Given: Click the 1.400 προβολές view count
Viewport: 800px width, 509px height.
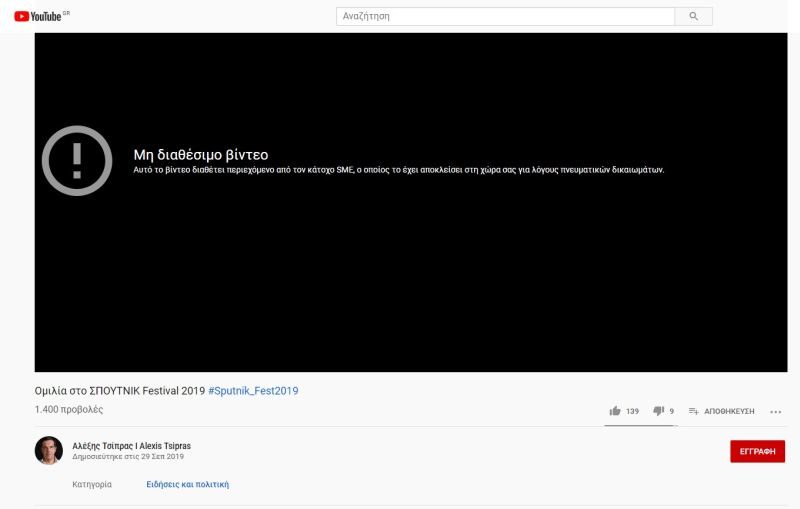Looking at the screenshot, I should click(x=69, y=410).
